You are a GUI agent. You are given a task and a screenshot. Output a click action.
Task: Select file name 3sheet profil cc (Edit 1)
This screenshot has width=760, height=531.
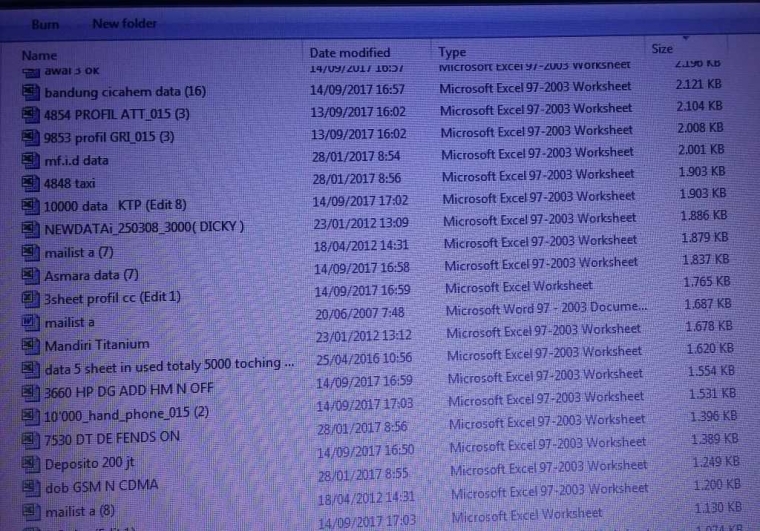[112, 297]
